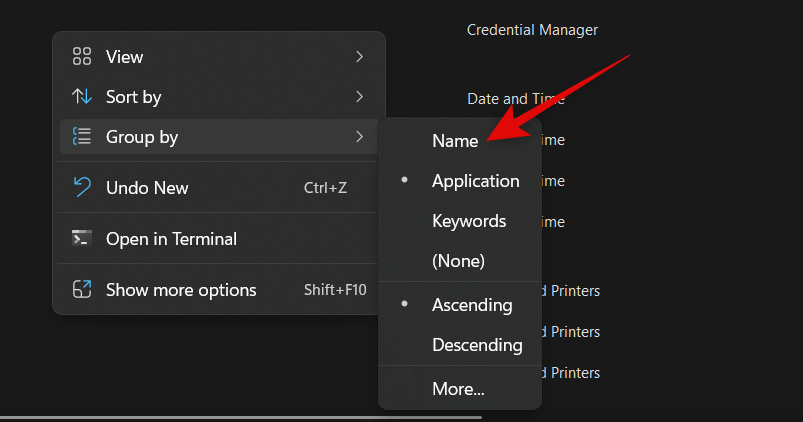Group items by Name
This screenshot has height=422, width=803.
[455, 141]
